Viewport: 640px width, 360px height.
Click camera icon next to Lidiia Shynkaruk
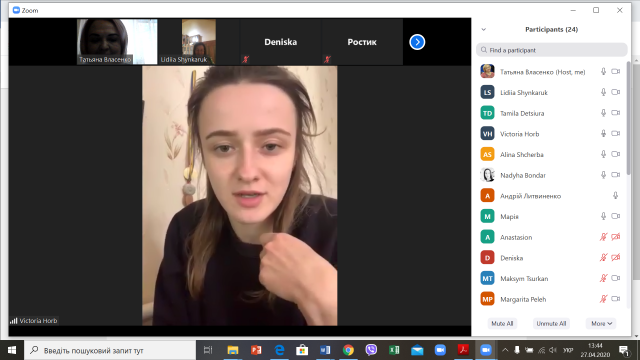(x=616, y=92)
